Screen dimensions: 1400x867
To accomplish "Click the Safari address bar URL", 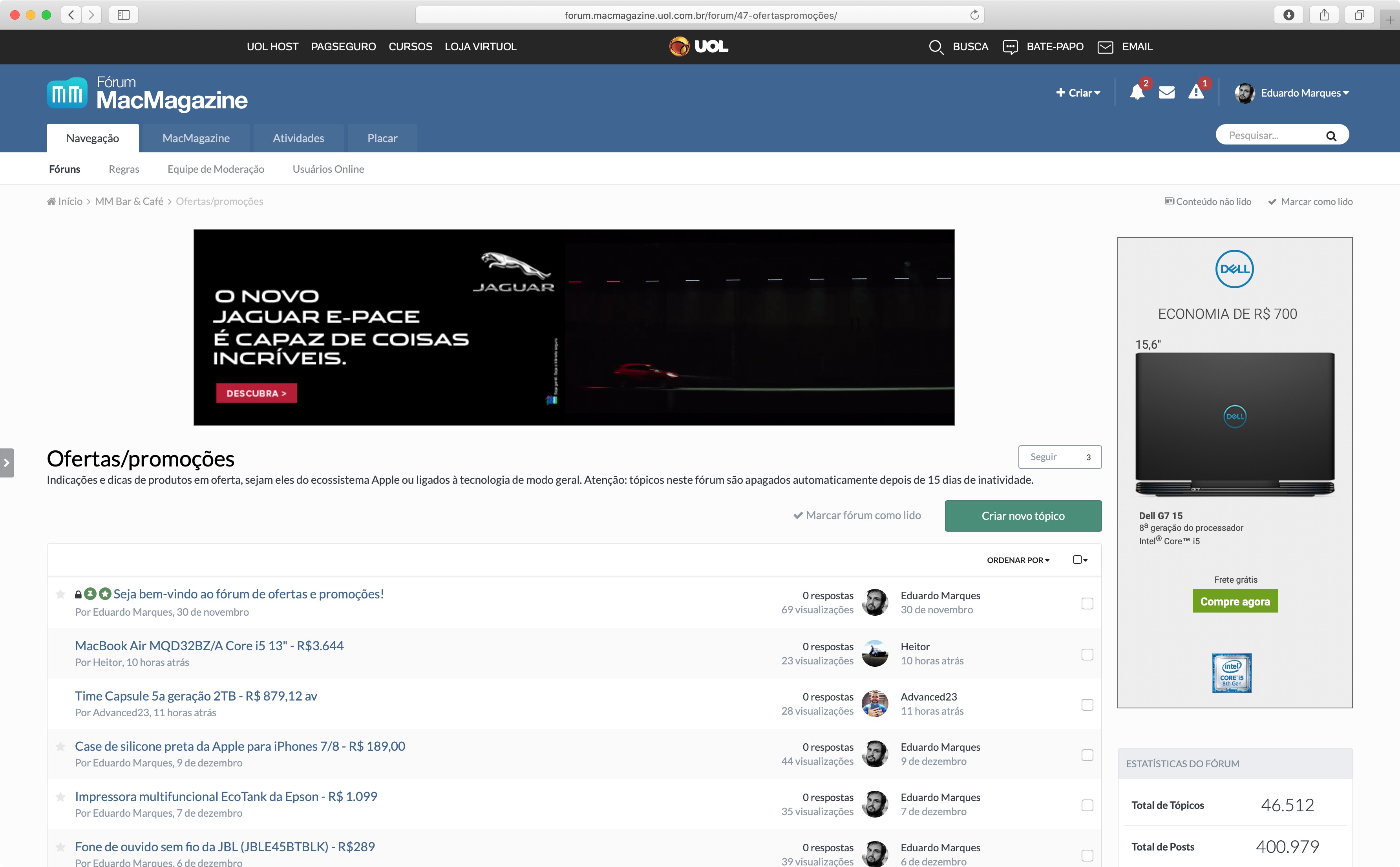I will click(x=700, y=15).
